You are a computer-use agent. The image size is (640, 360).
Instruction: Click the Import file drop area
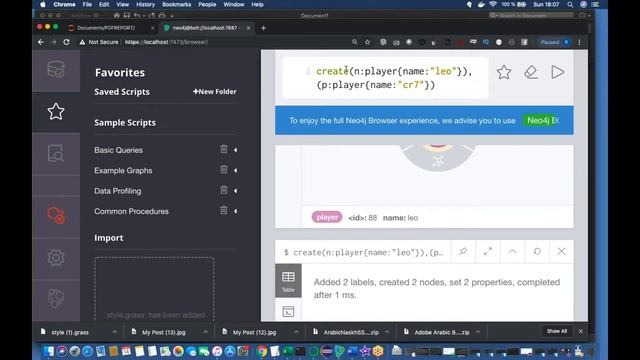(x=154, y=289)
